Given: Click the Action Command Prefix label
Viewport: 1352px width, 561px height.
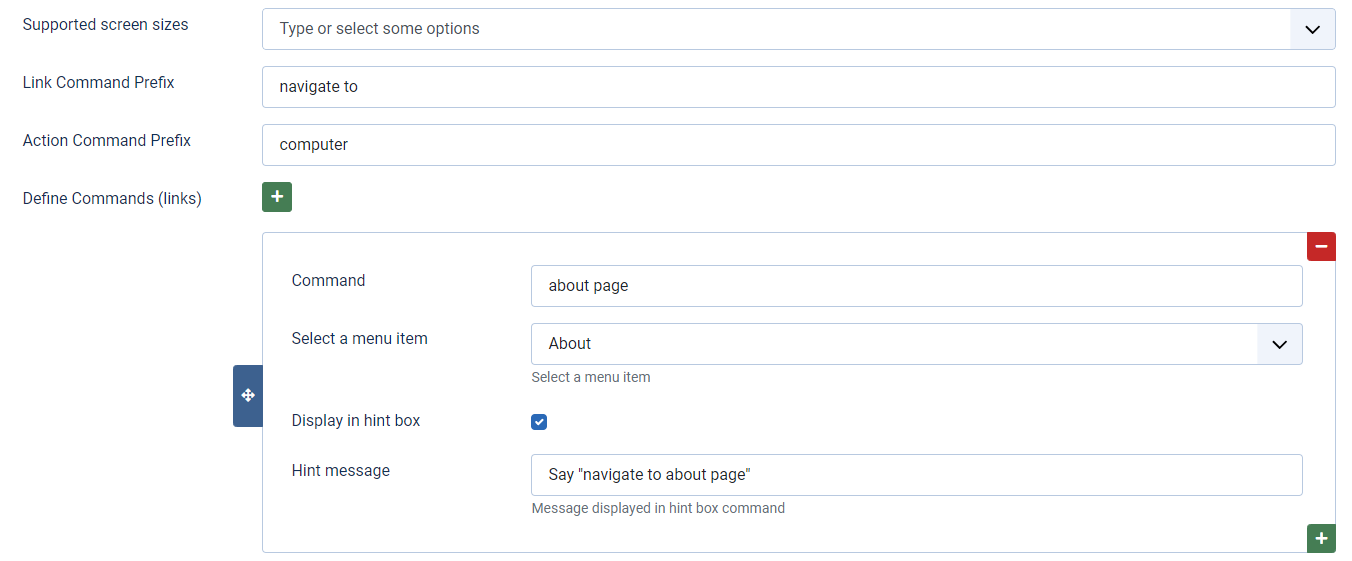Looking at the screenshot, I should coord(107,140).
